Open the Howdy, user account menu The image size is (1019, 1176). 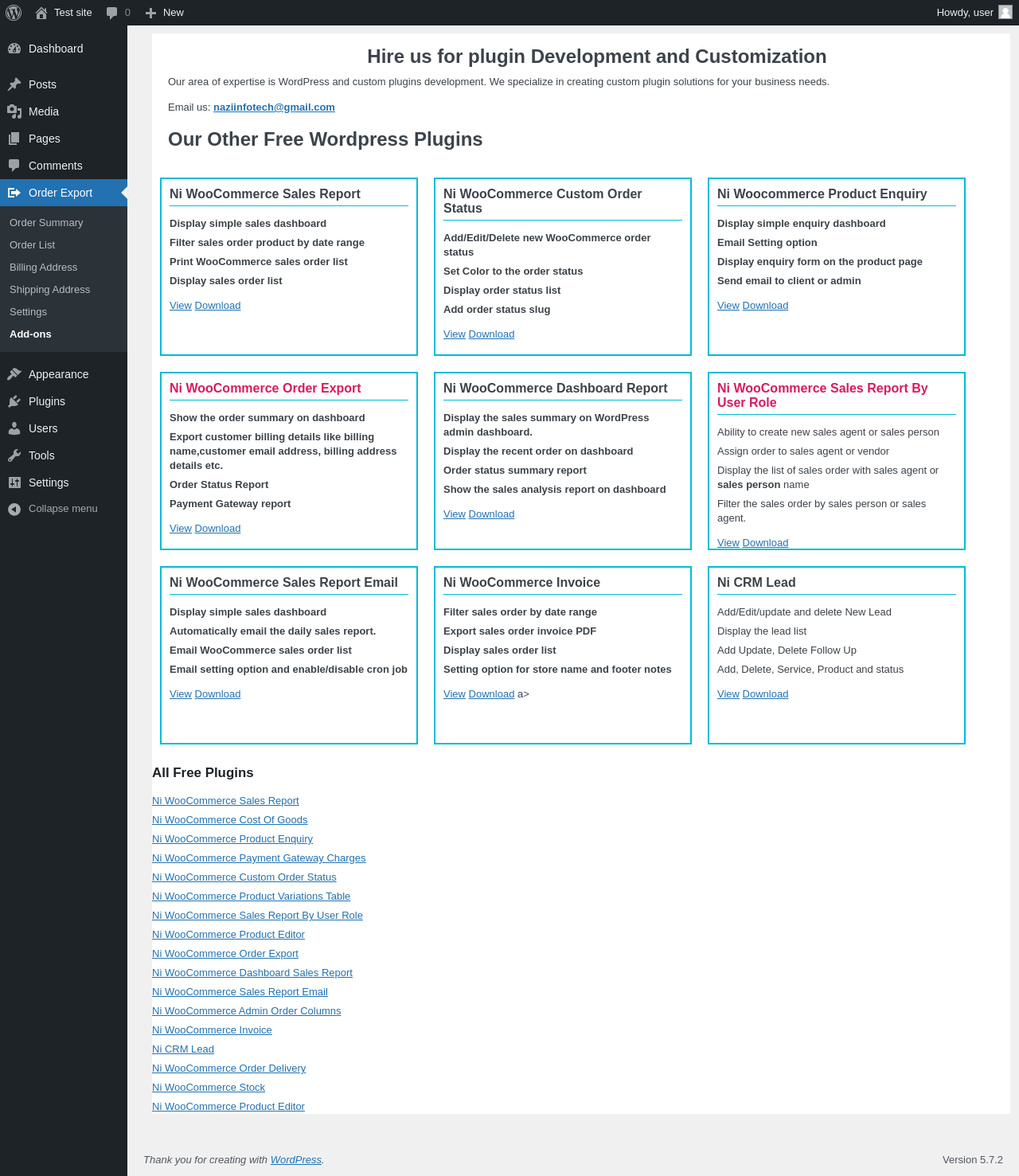click(x=974, y=13)
